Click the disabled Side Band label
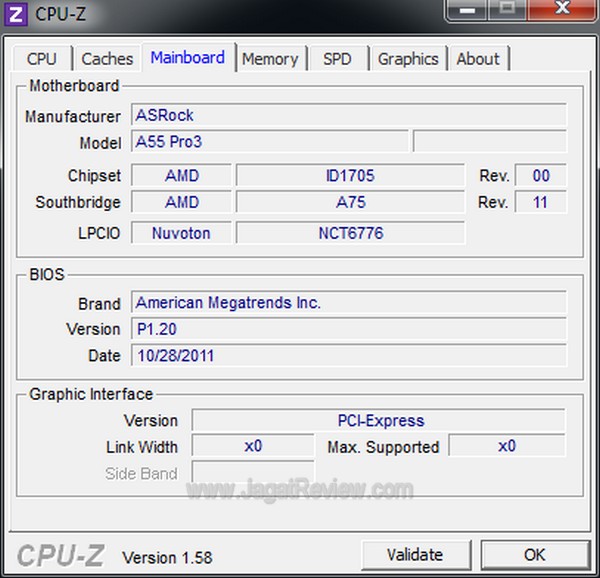600x578 pixels. 141,474
